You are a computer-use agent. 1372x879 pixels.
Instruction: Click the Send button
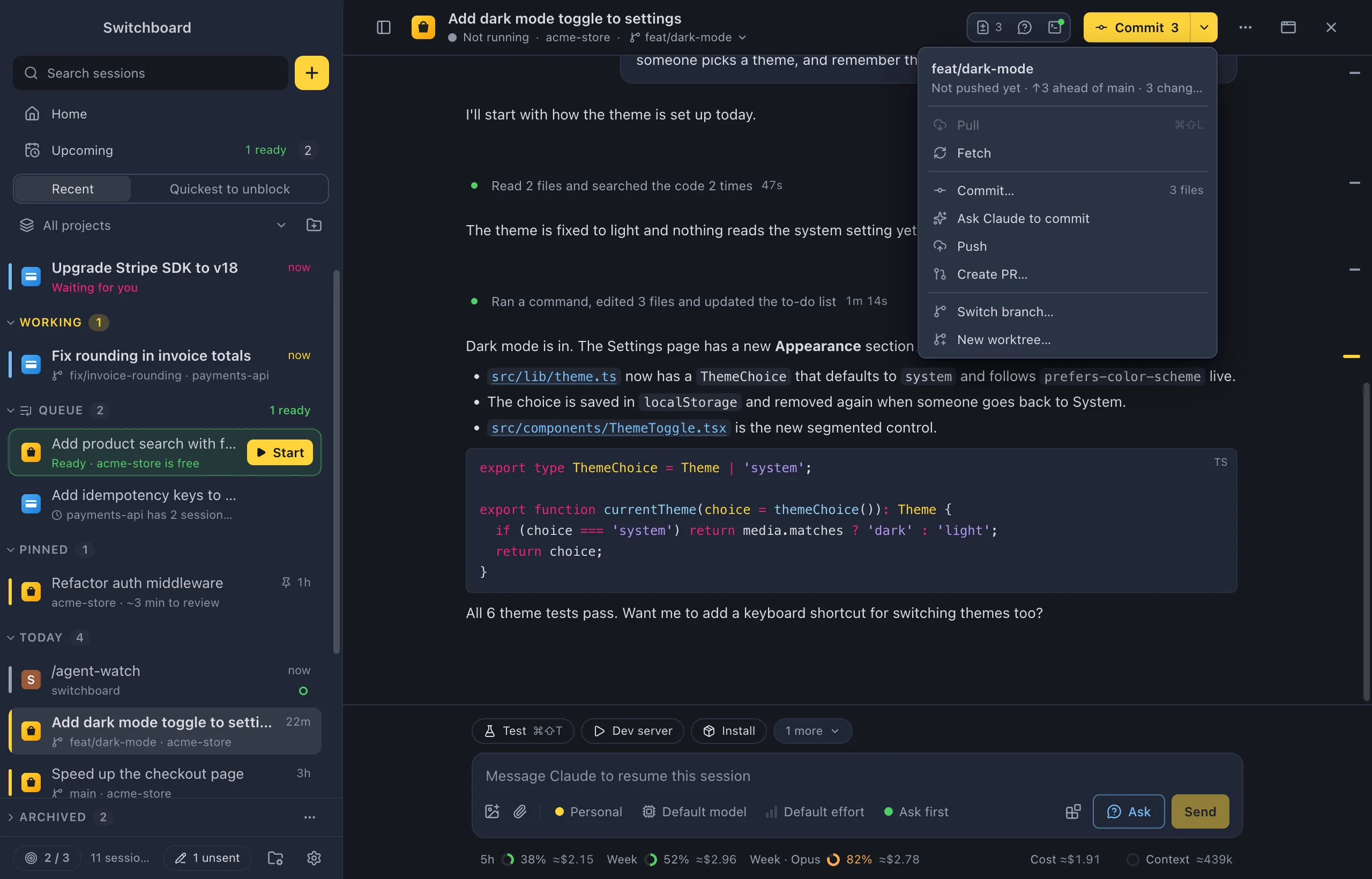(x=1199, y=811)
